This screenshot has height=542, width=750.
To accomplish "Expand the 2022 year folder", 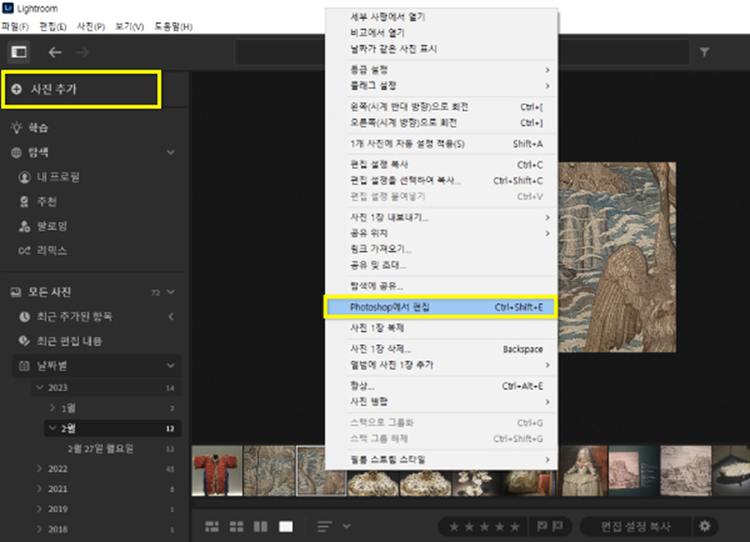I will 39,468.
